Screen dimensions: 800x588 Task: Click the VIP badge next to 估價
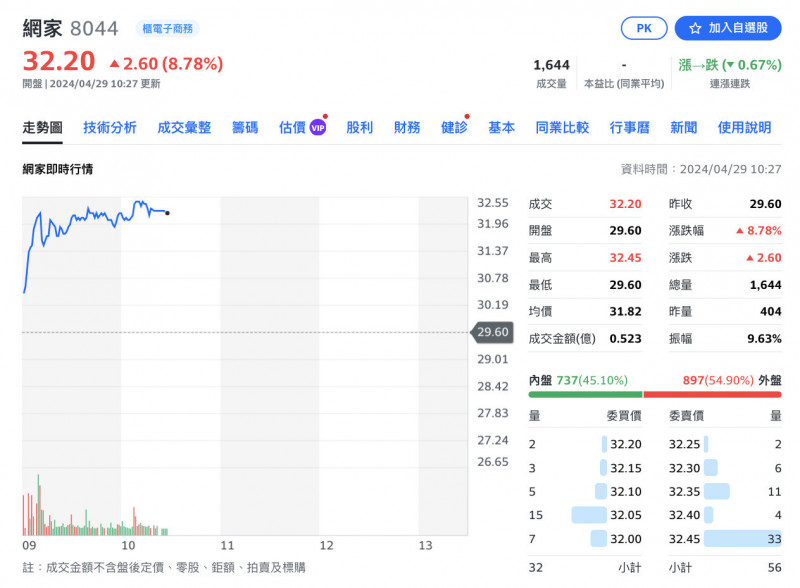(x=318, y=128)
